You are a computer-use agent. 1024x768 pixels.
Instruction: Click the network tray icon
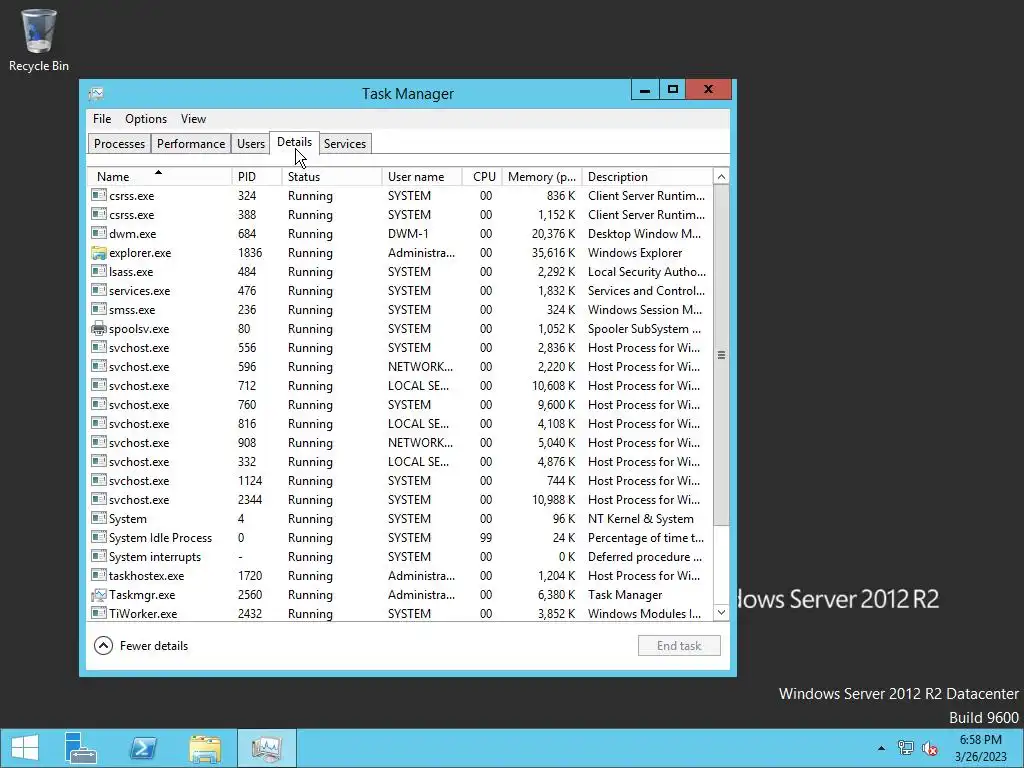pyautogui.click(x=906, y=748)
